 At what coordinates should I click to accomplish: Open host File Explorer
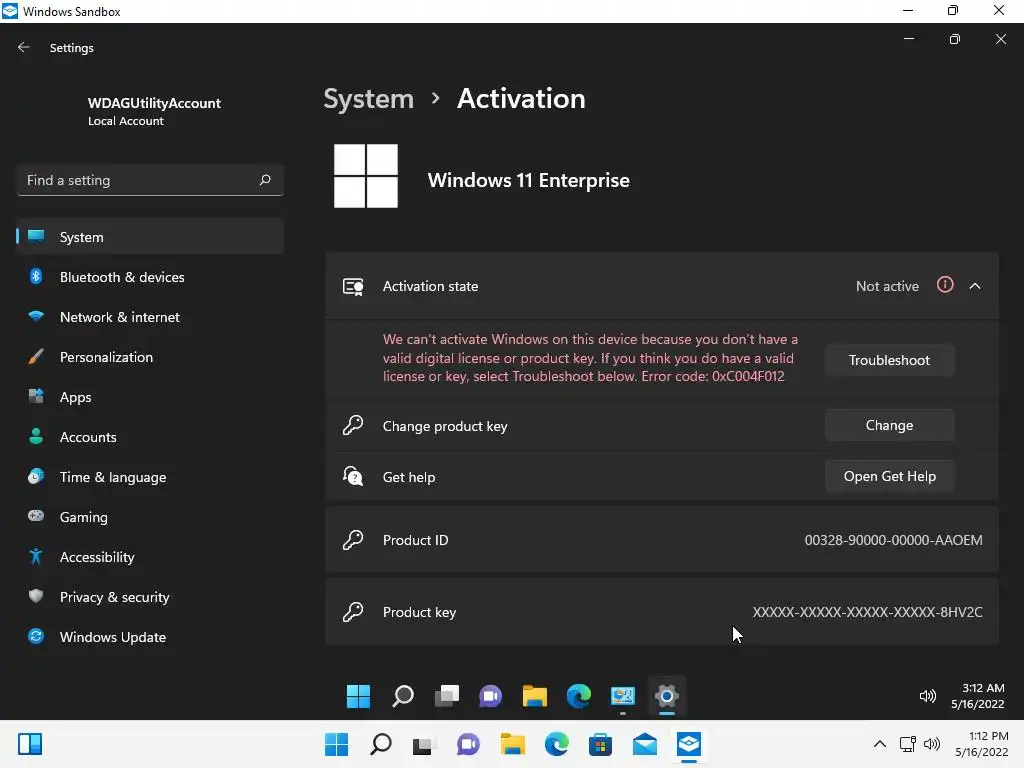point(513,744)
